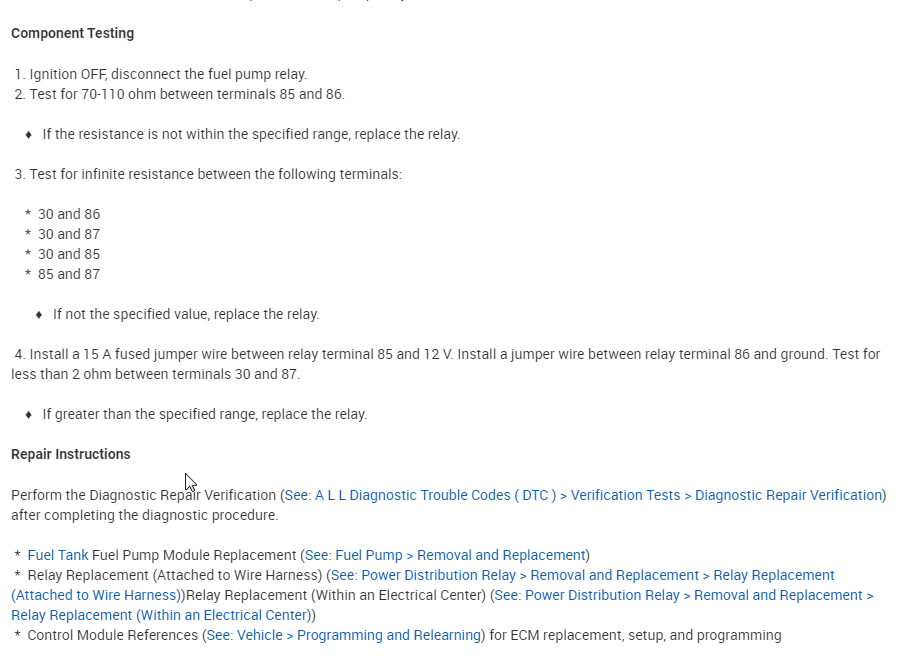Click 'If not the specified value' bullet
The height and width of the screenshot is (668, 900).
click(x=186, y=314)
